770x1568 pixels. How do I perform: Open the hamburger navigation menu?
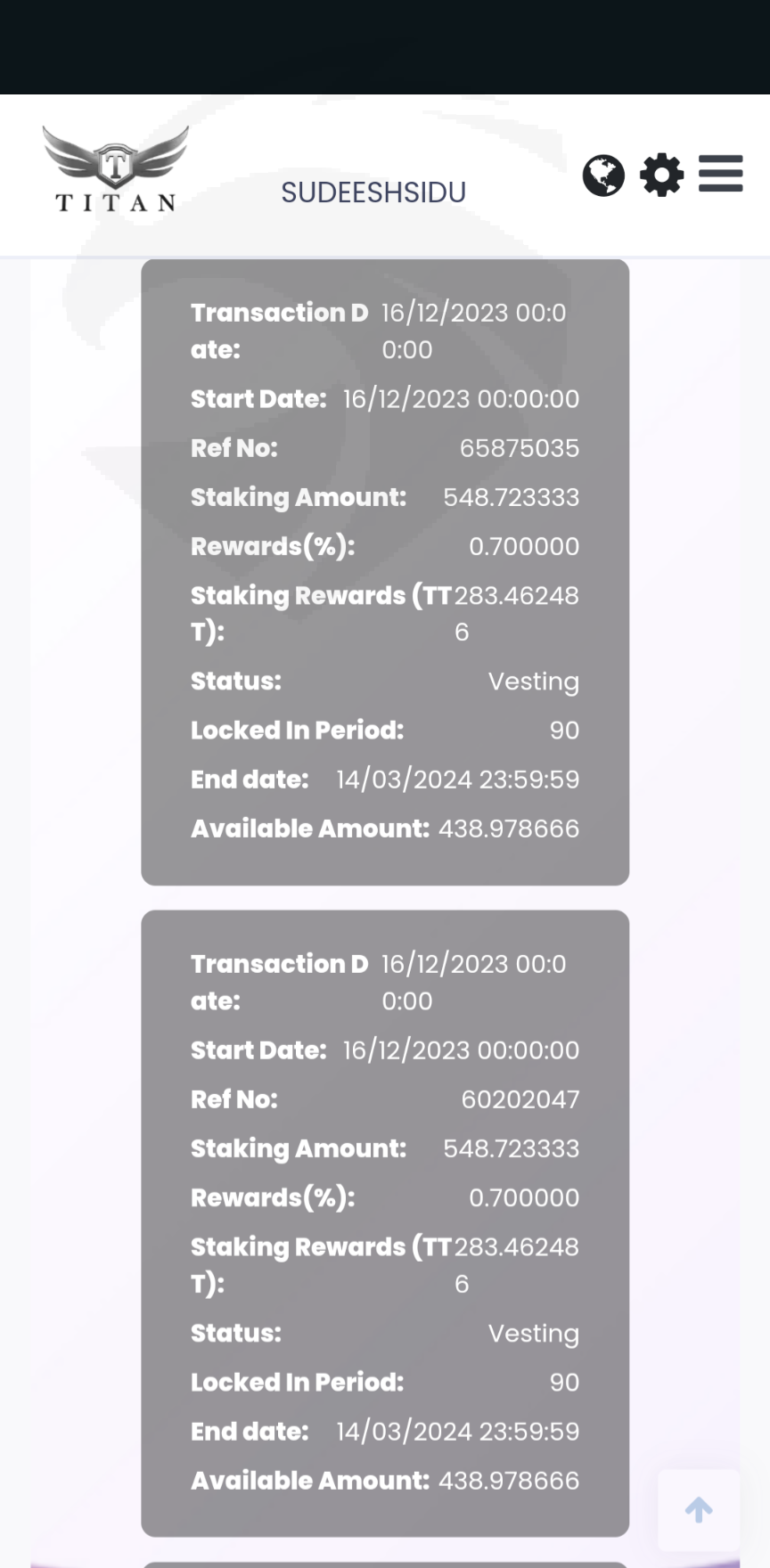(720, 174)
